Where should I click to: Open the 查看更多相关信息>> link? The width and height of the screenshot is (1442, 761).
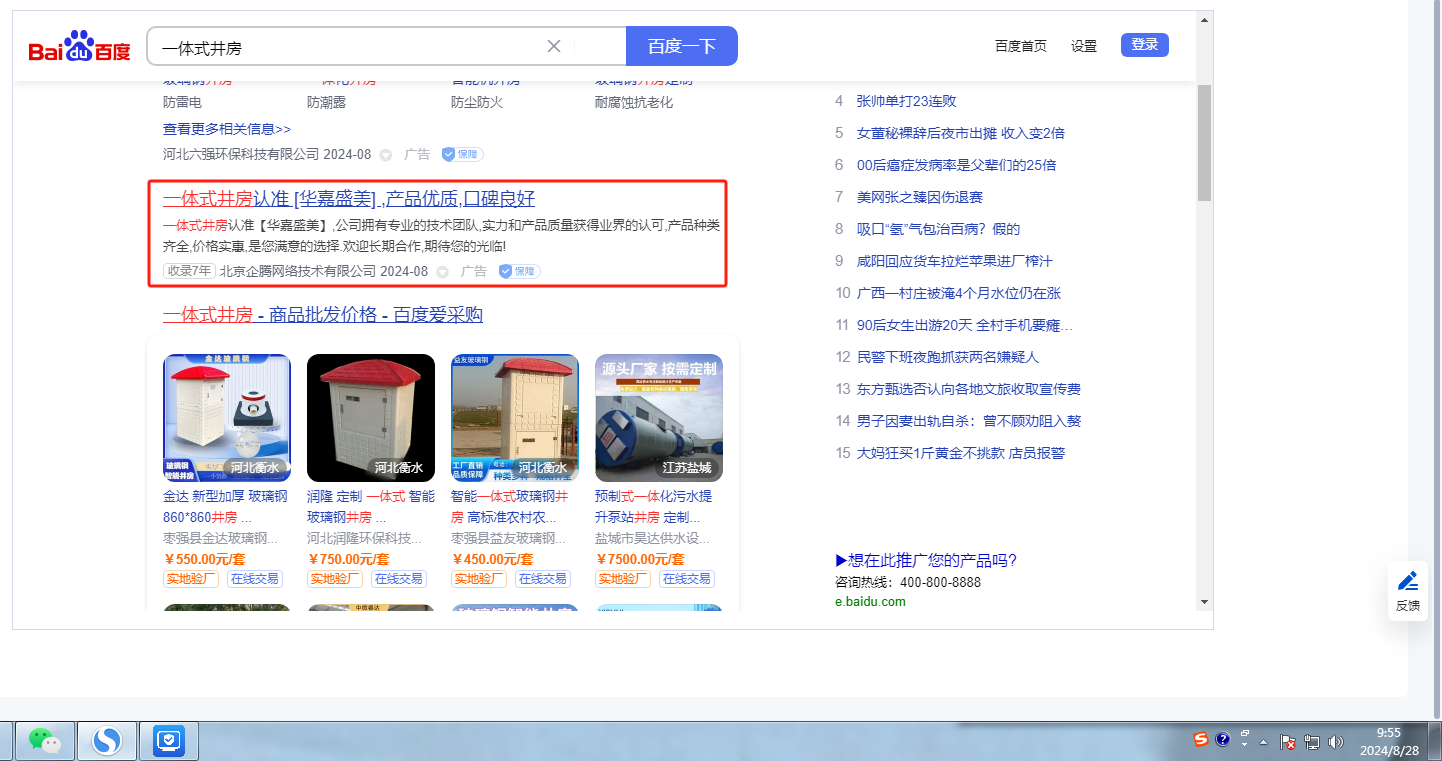coord(227,129)
